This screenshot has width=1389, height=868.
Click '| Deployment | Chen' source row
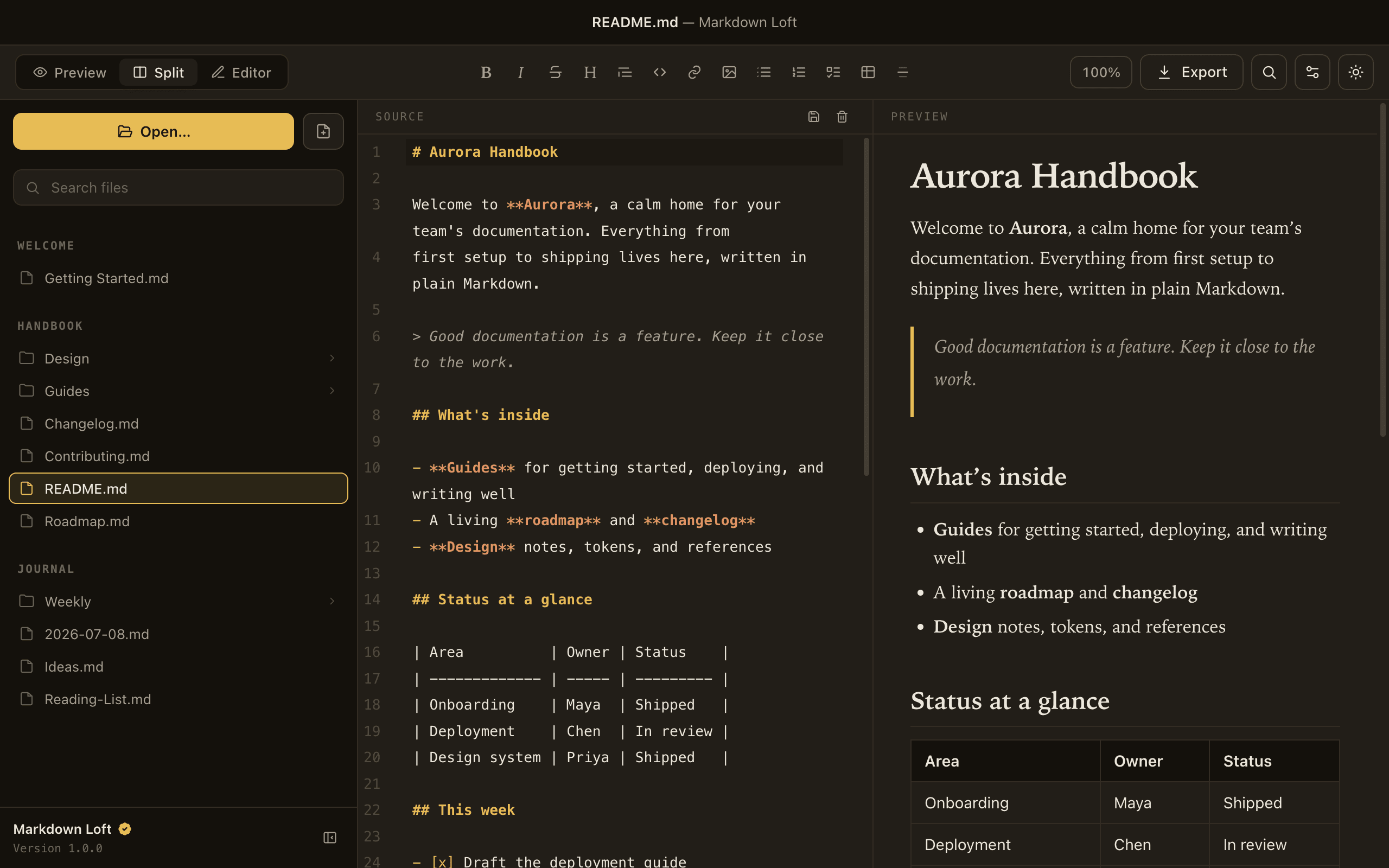pyautogui.click(x=571, y=731)
